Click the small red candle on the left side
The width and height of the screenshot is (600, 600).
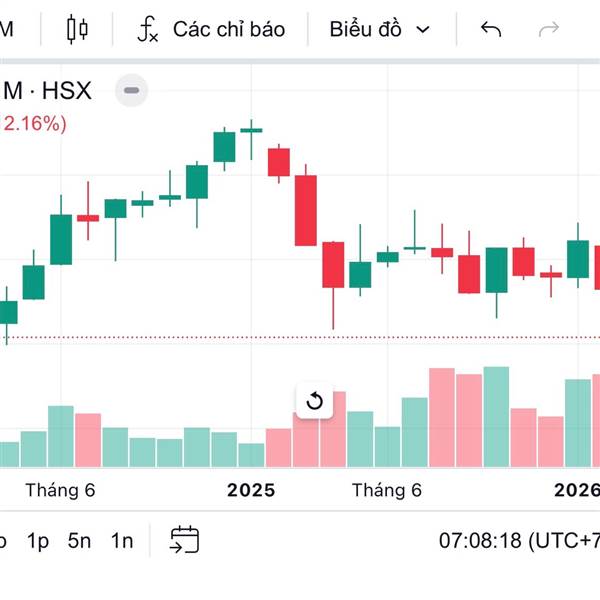pos(88,217)
